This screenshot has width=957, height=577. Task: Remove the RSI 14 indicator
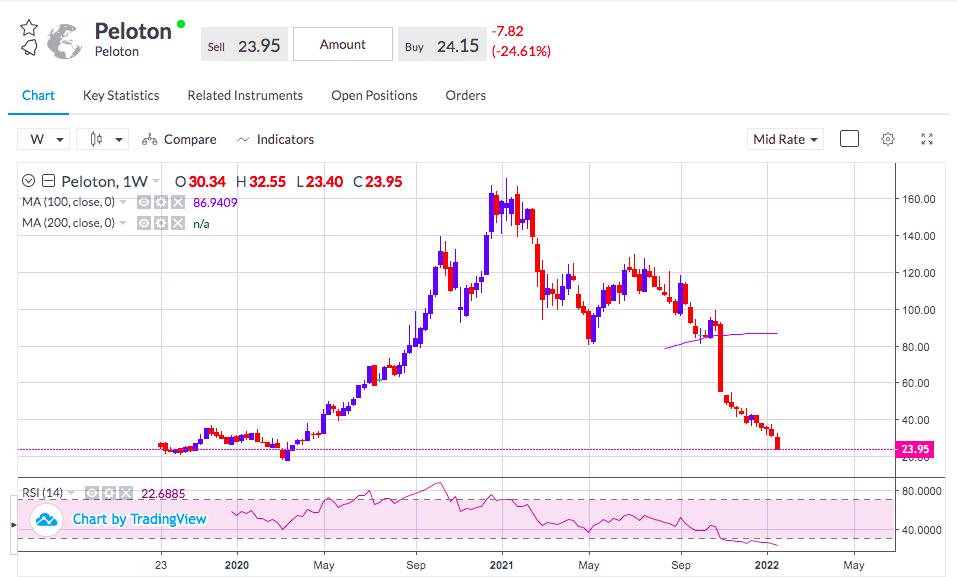[x=126, y=493]
